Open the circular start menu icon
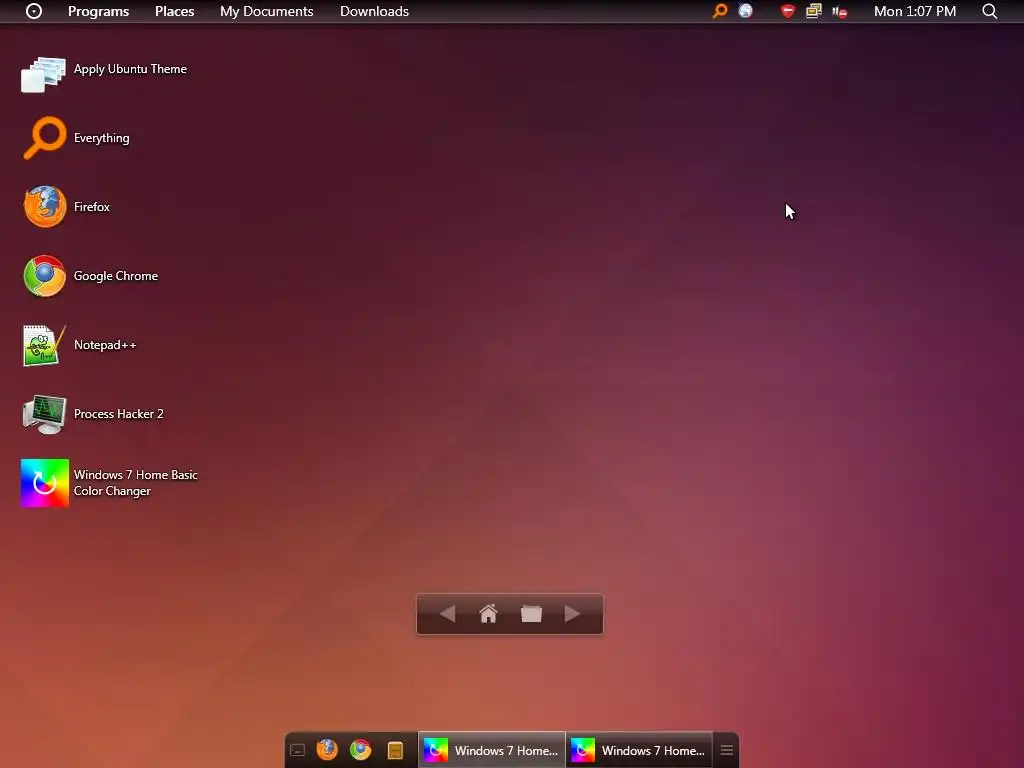Screen dimensions: 1024x768 [x=34, y=11]
